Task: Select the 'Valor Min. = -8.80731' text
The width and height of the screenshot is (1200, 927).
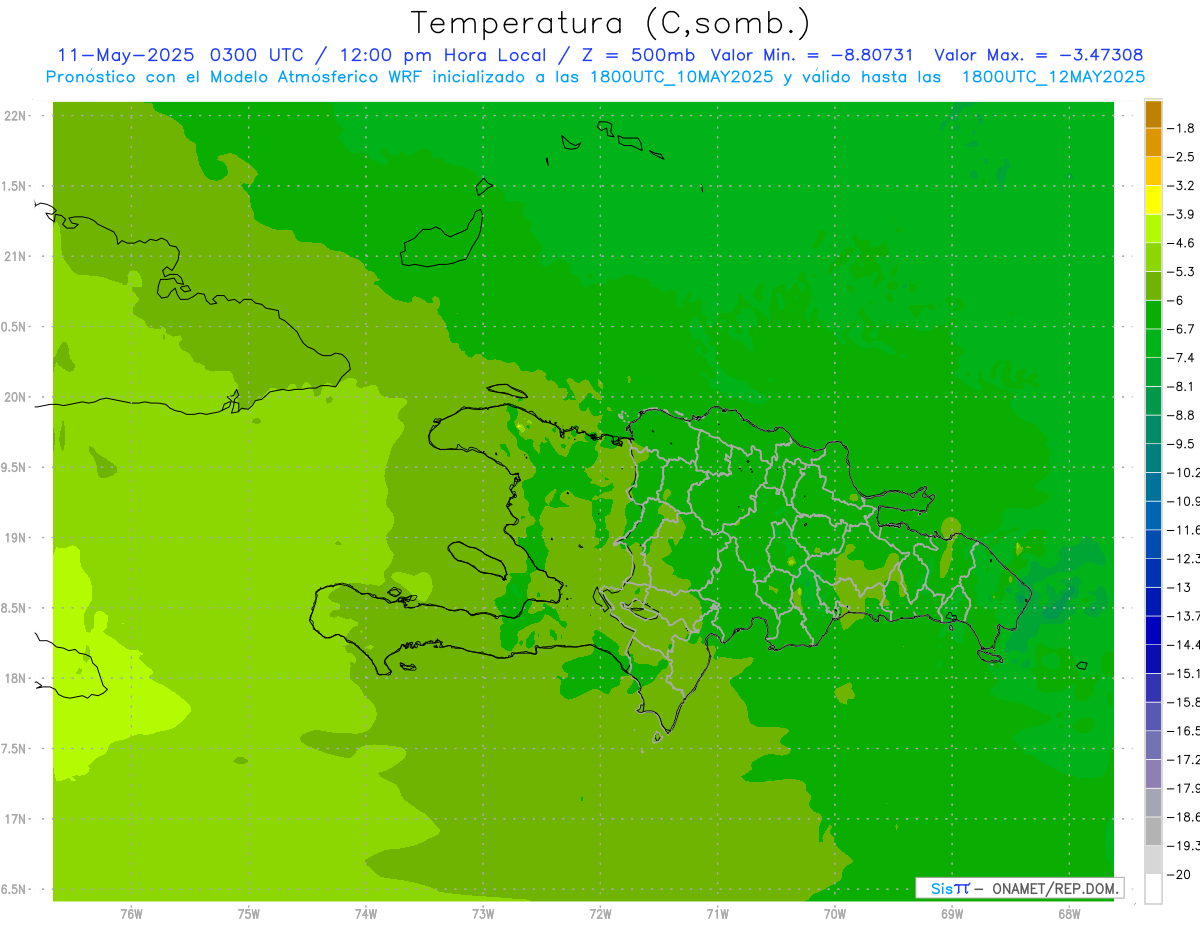Action: coord(813,55)
